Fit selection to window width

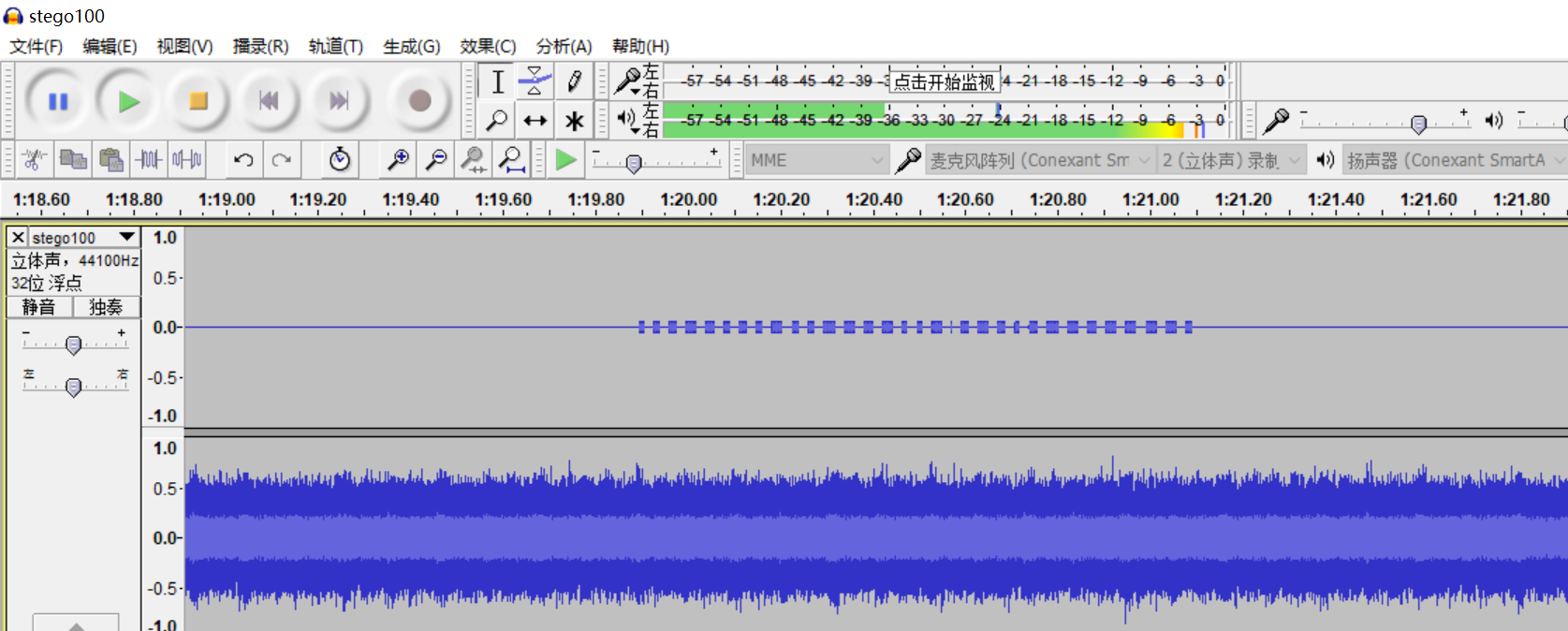(475, 160)
